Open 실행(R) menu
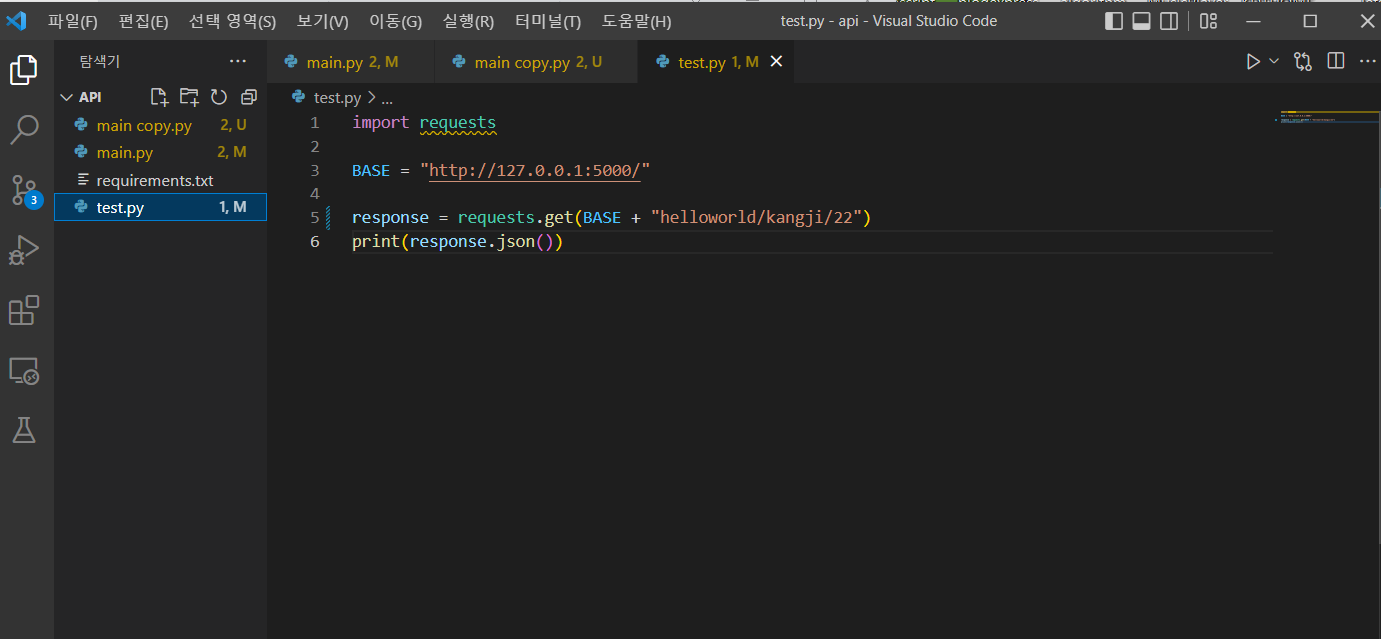This screenshot has width=1381, height=639. pyautogui.click(x=468, y=21)
